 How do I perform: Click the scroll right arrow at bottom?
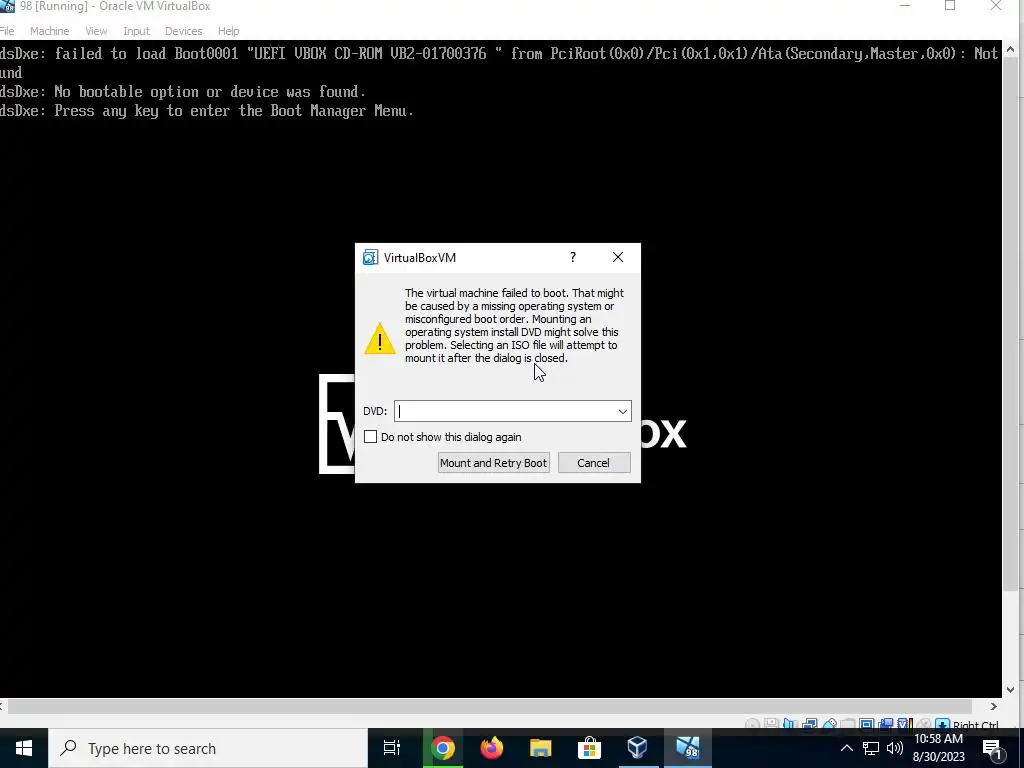pyautogui.click(x=993, y=707)
